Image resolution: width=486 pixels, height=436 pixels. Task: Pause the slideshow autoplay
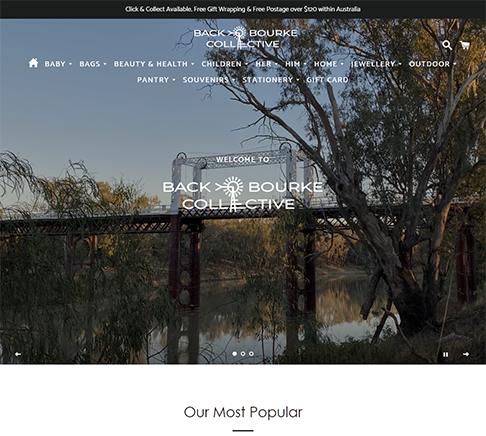click(446, 354)
